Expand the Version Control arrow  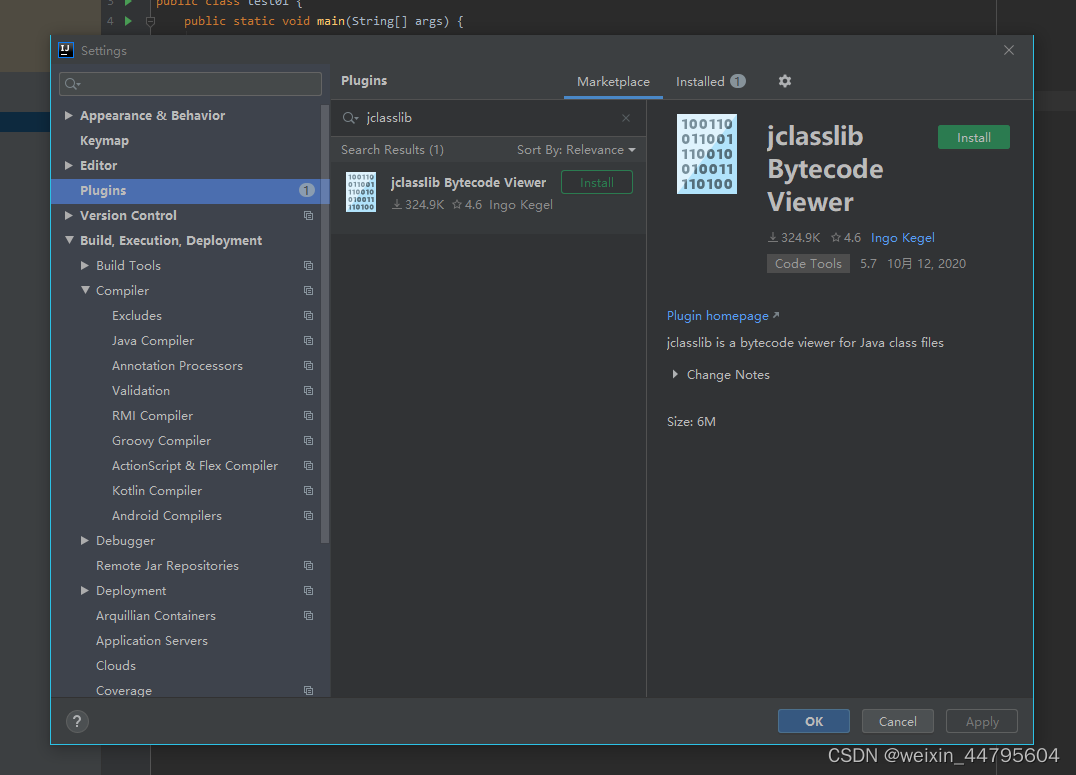[x=69, y=216]
